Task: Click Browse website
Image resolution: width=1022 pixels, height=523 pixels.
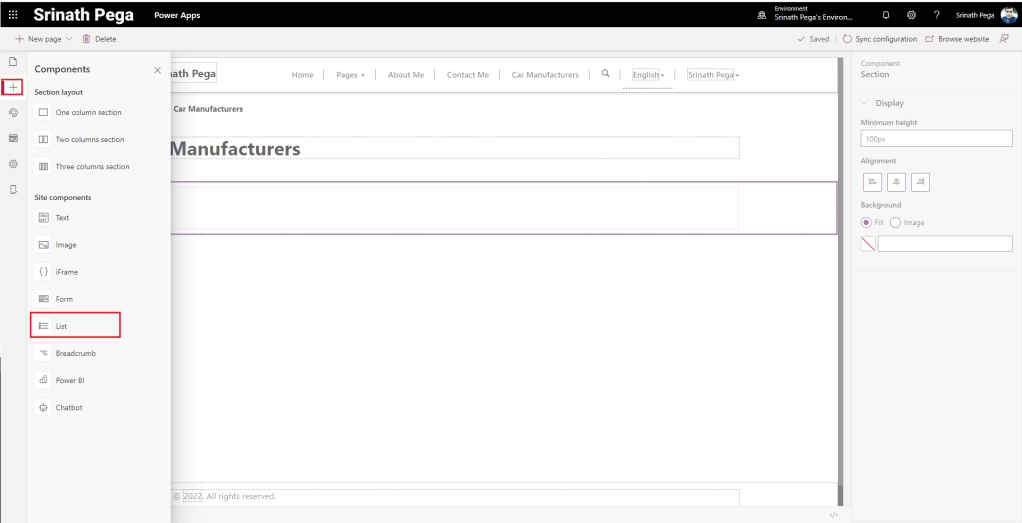Action: pos(957,39)
